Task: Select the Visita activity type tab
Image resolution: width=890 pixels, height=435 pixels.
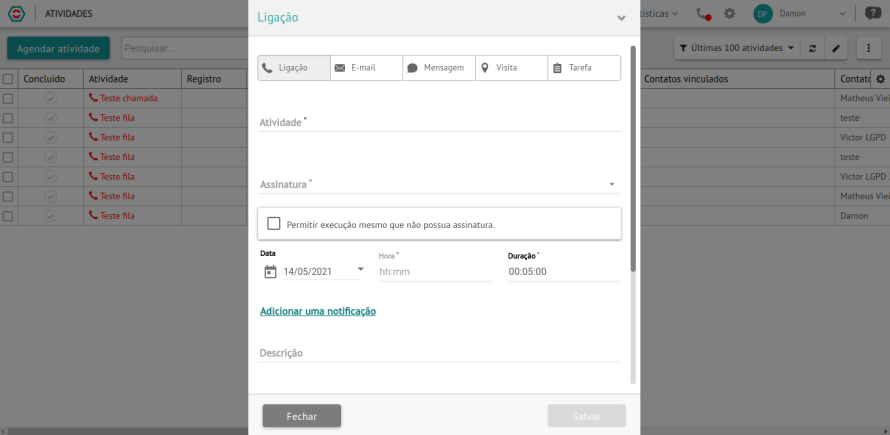Action: tap(512, 68)
